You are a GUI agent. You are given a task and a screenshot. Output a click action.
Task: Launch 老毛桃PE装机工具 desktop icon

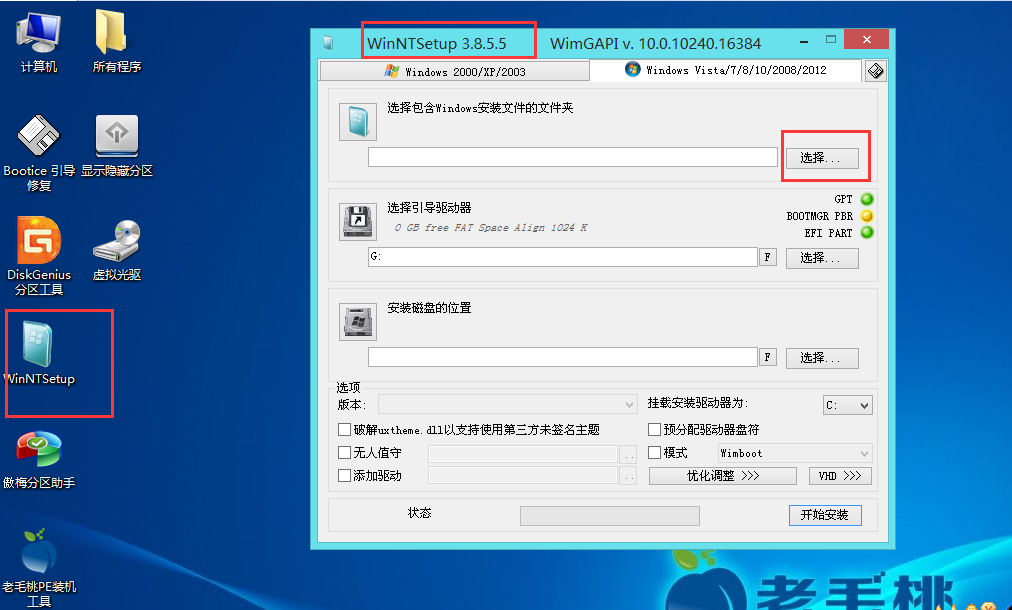[x=39, y=568]
